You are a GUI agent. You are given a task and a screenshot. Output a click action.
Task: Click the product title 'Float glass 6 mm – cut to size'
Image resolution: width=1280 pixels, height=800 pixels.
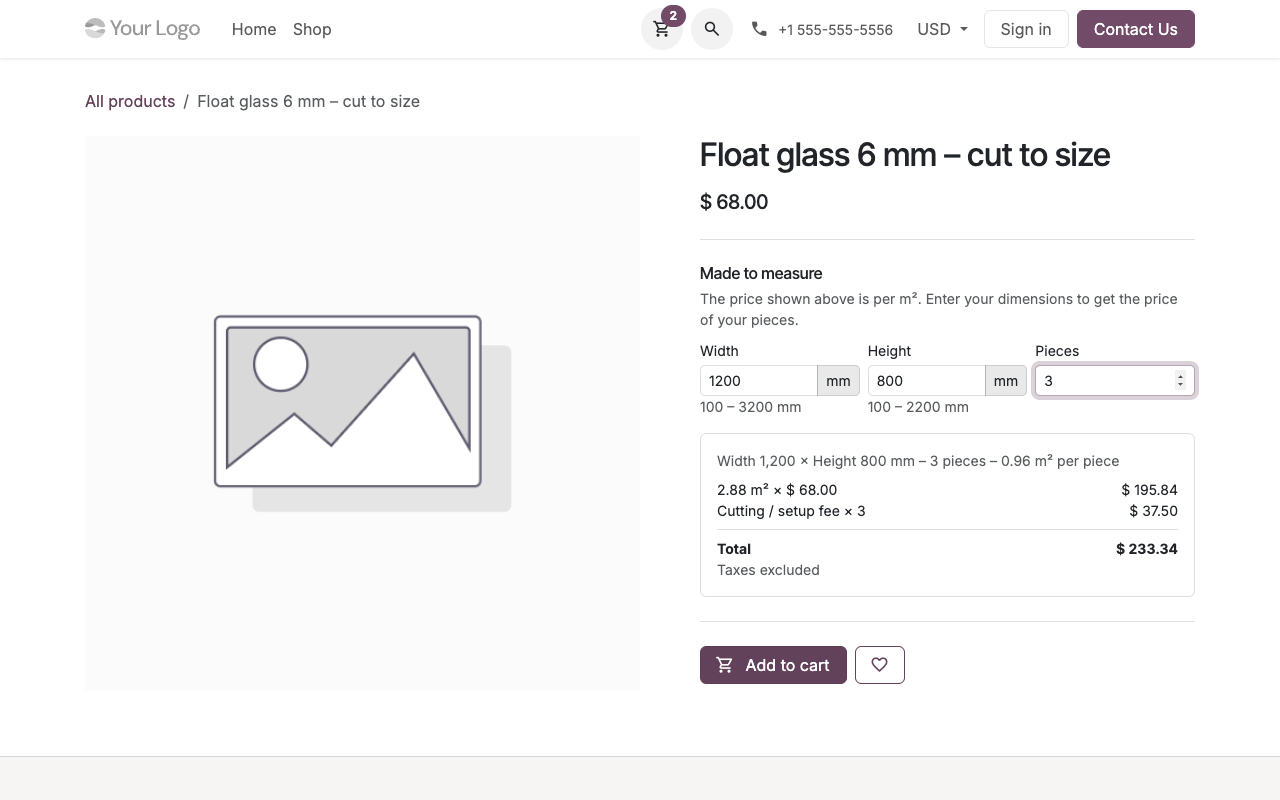(x=905, y=155)
